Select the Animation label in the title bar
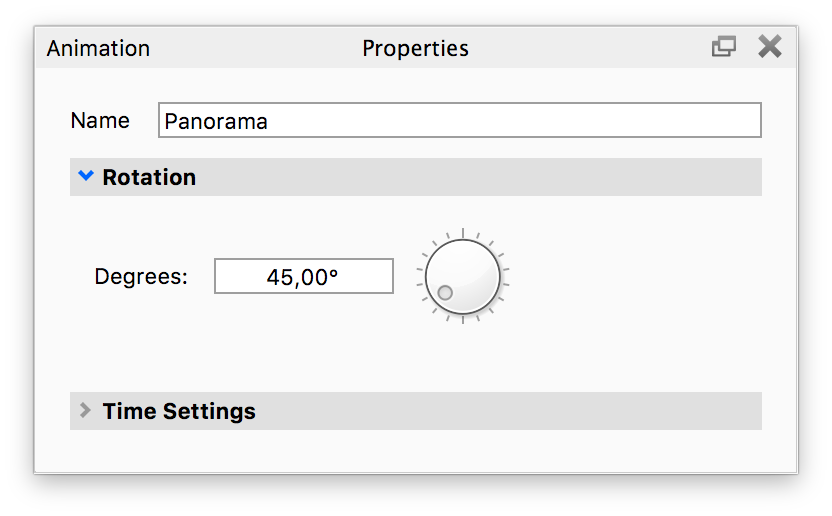 (x=98, y=48)
